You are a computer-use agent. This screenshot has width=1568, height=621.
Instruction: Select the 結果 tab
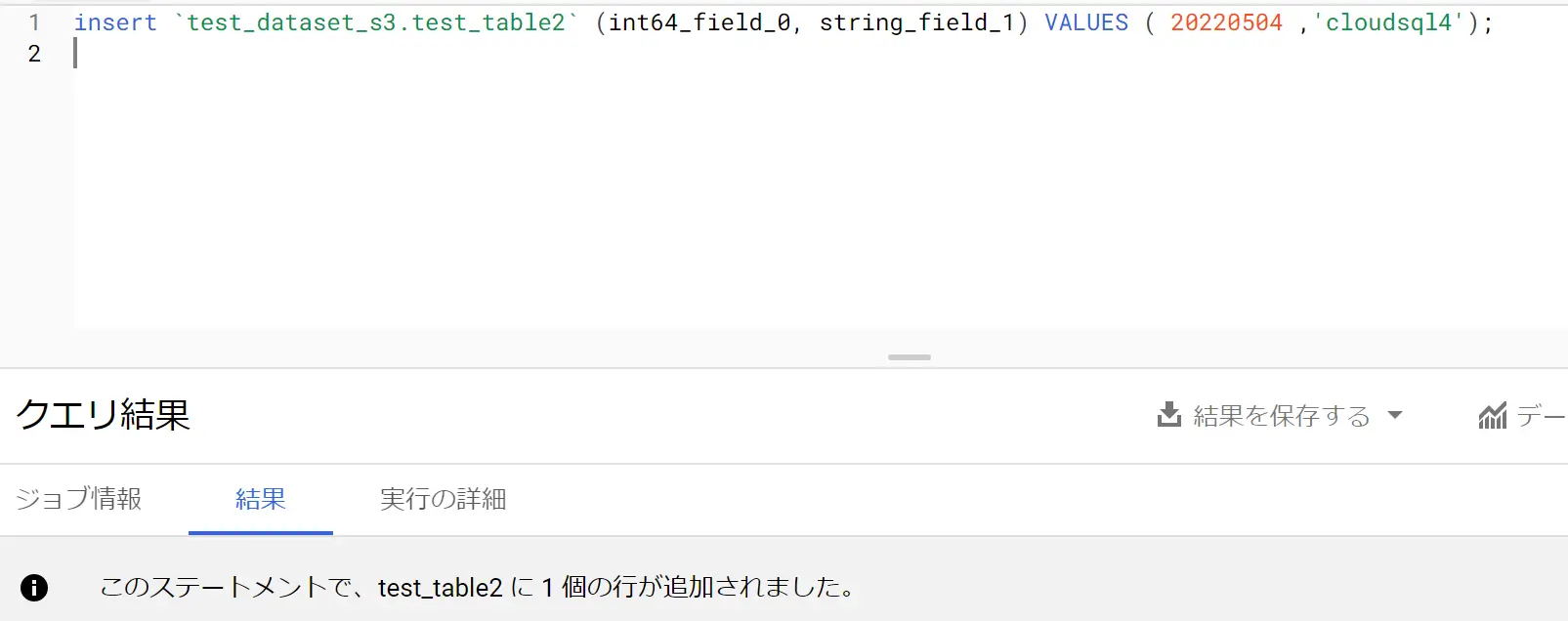pyautogui.click(x=261, y=499)
